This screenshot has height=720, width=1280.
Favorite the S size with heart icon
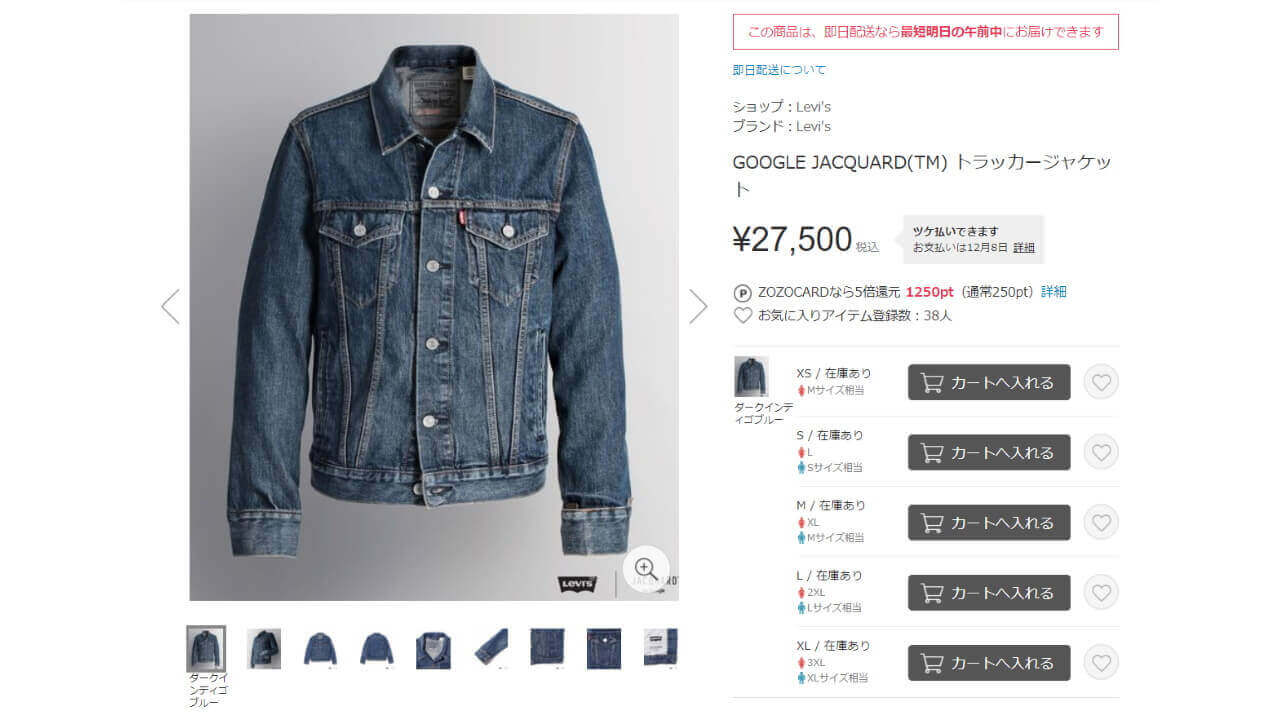point(1101,452)
